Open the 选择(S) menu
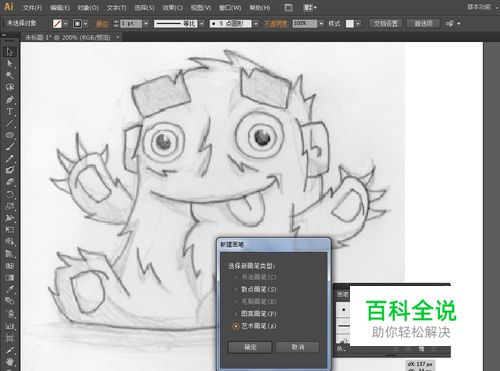This screenshot has width=500, height=371. pos(144,7)
